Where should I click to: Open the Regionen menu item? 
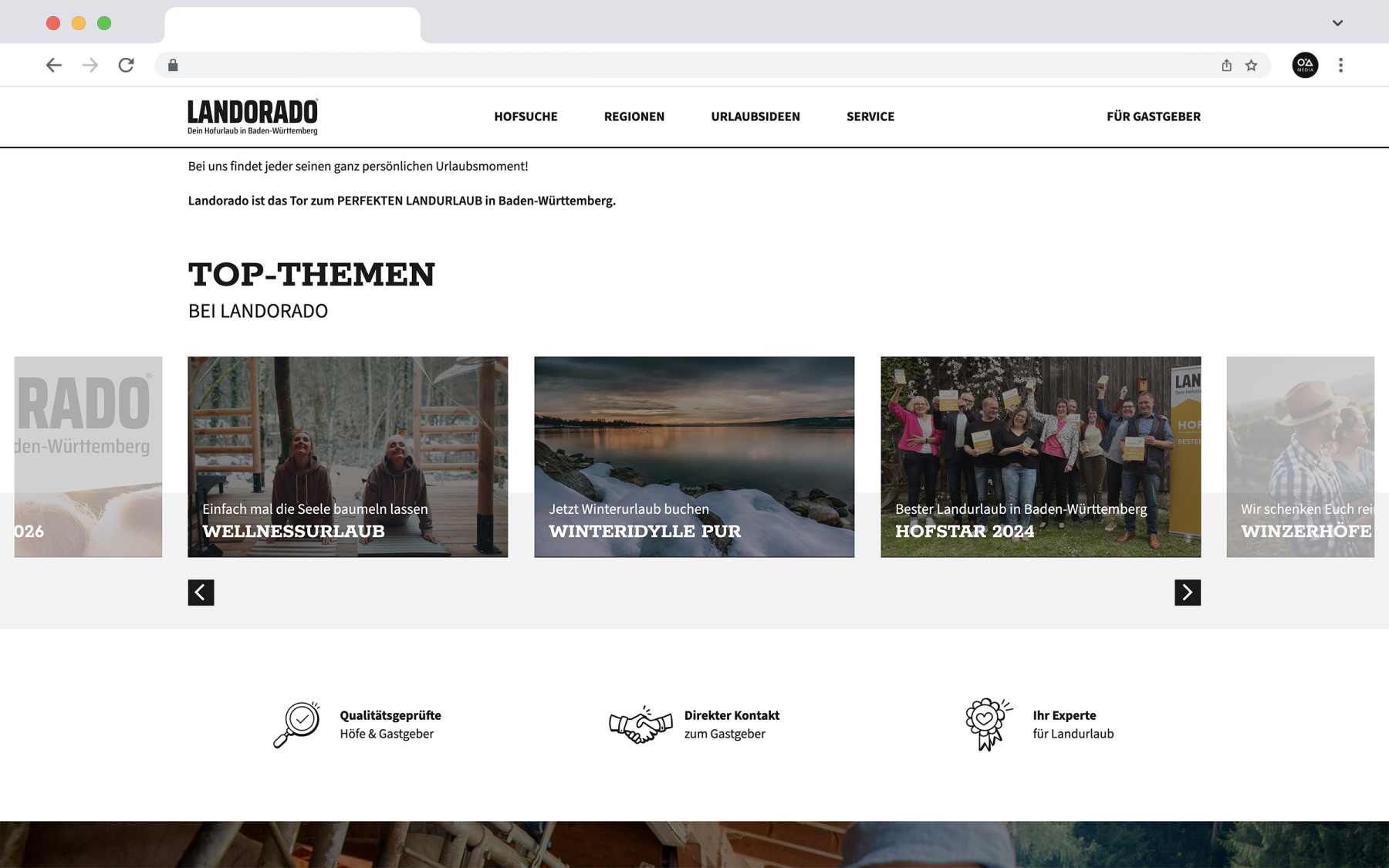click(634, 117)
